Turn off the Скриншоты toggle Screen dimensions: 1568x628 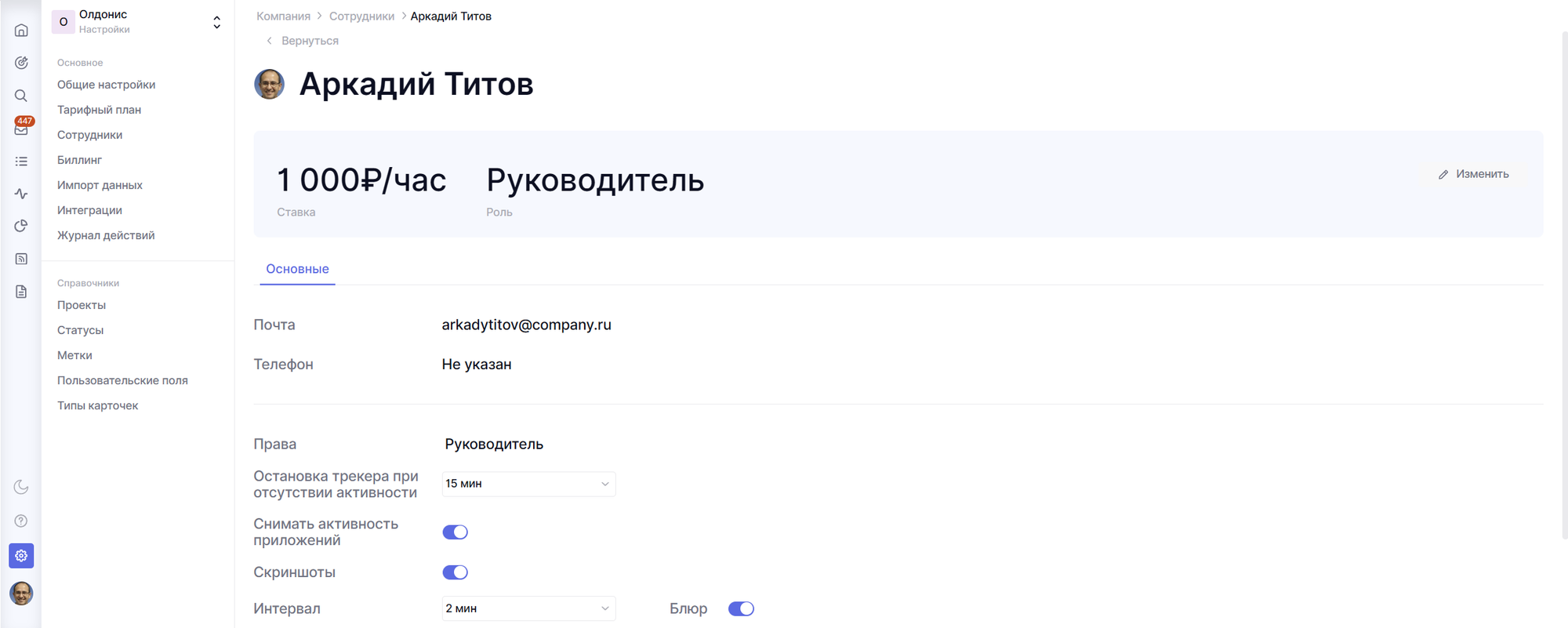[455, 572]
